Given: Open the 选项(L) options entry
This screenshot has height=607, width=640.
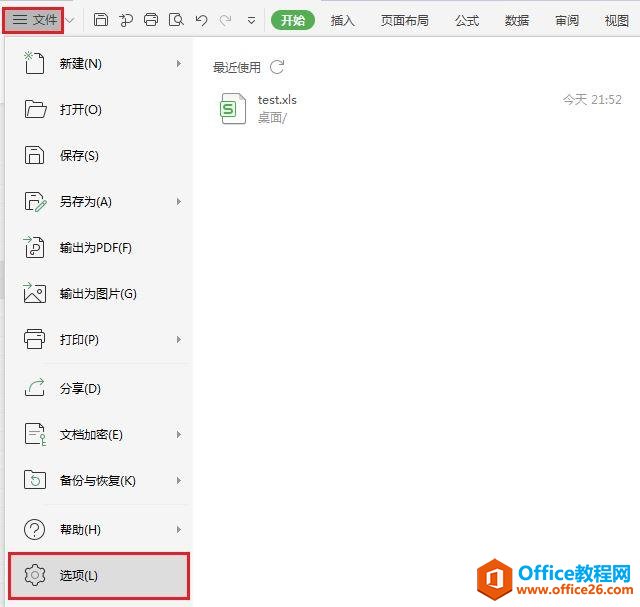Looking at the screenshot, I should tap(99, 576).
